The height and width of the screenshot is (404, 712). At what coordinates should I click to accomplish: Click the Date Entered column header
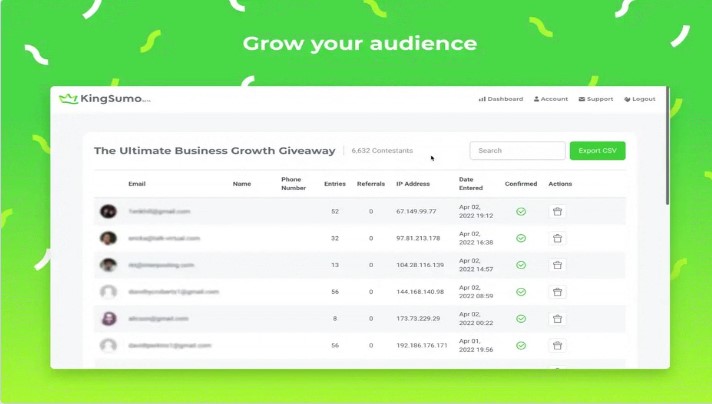coord(471,184)
